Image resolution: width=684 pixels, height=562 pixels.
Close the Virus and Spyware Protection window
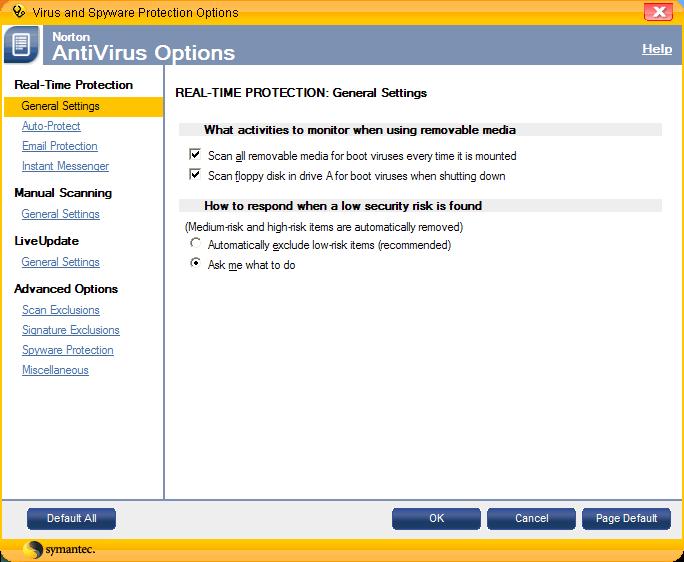click(659, 12)
